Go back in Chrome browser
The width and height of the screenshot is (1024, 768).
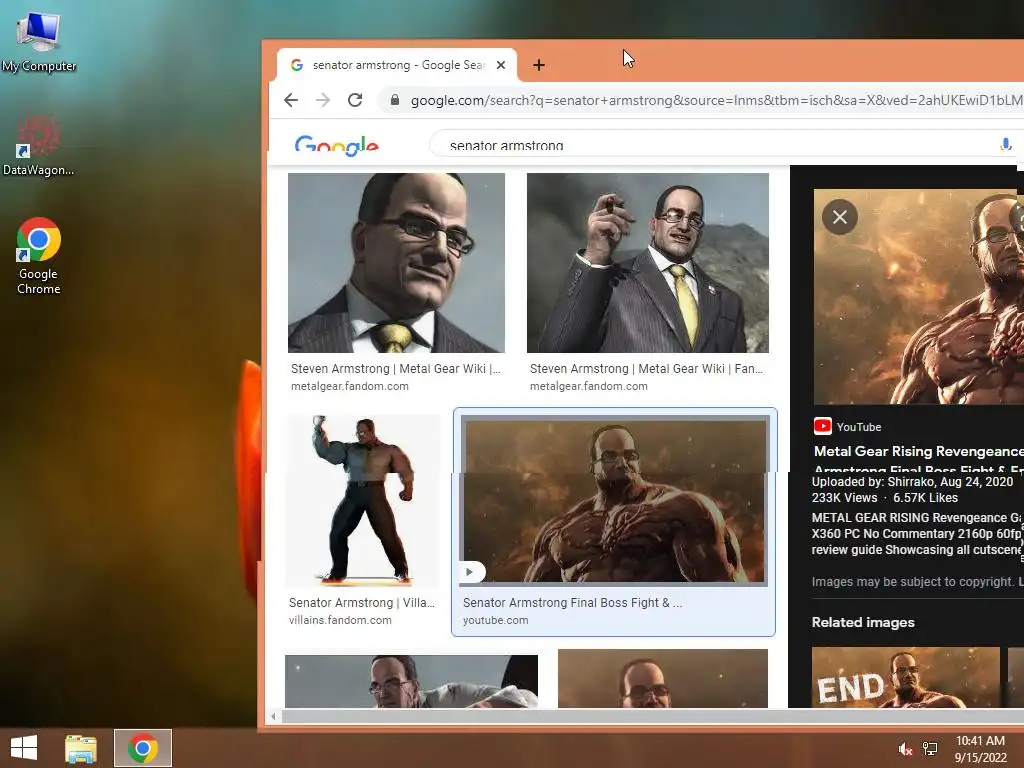291,100
